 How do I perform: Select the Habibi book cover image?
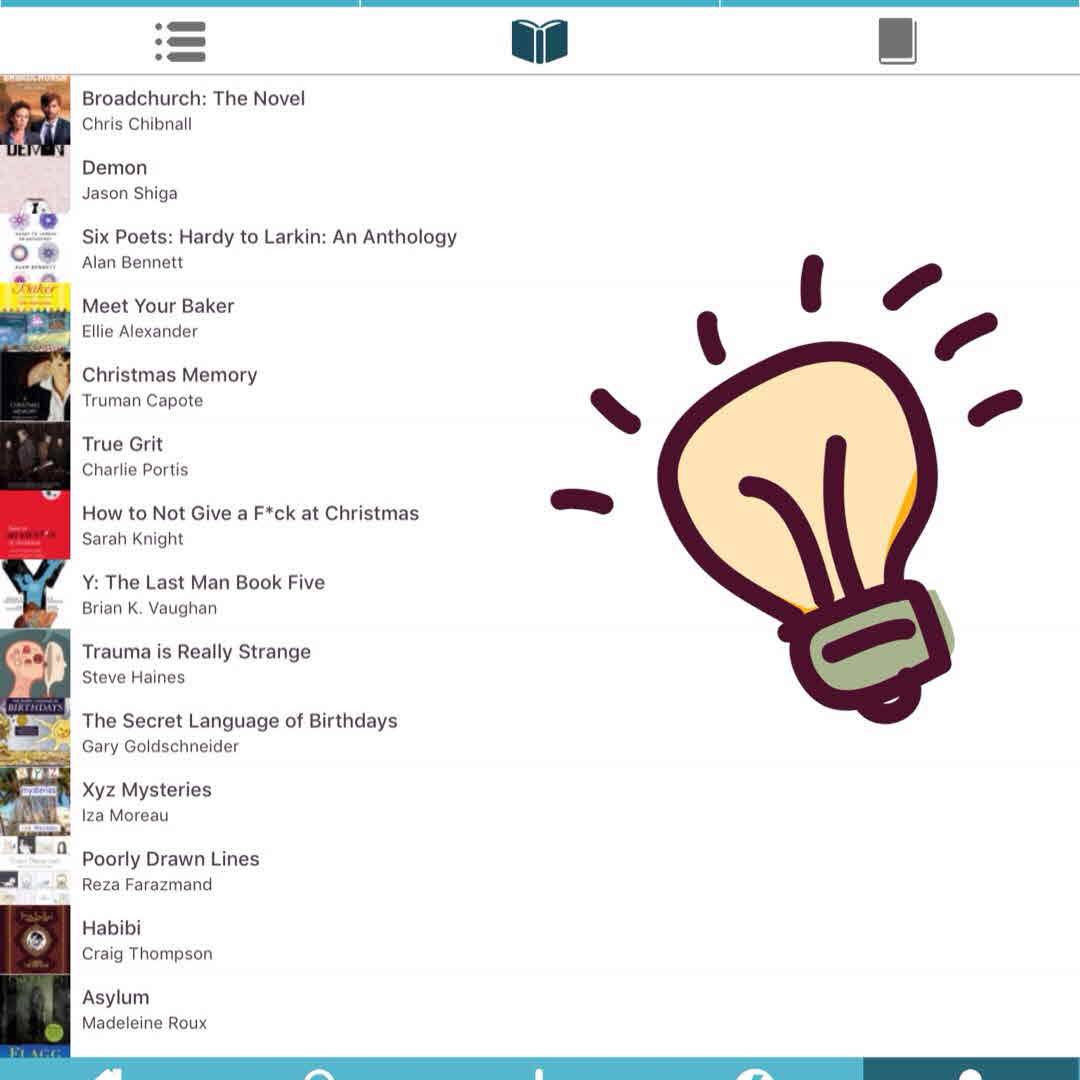[35, 940]
